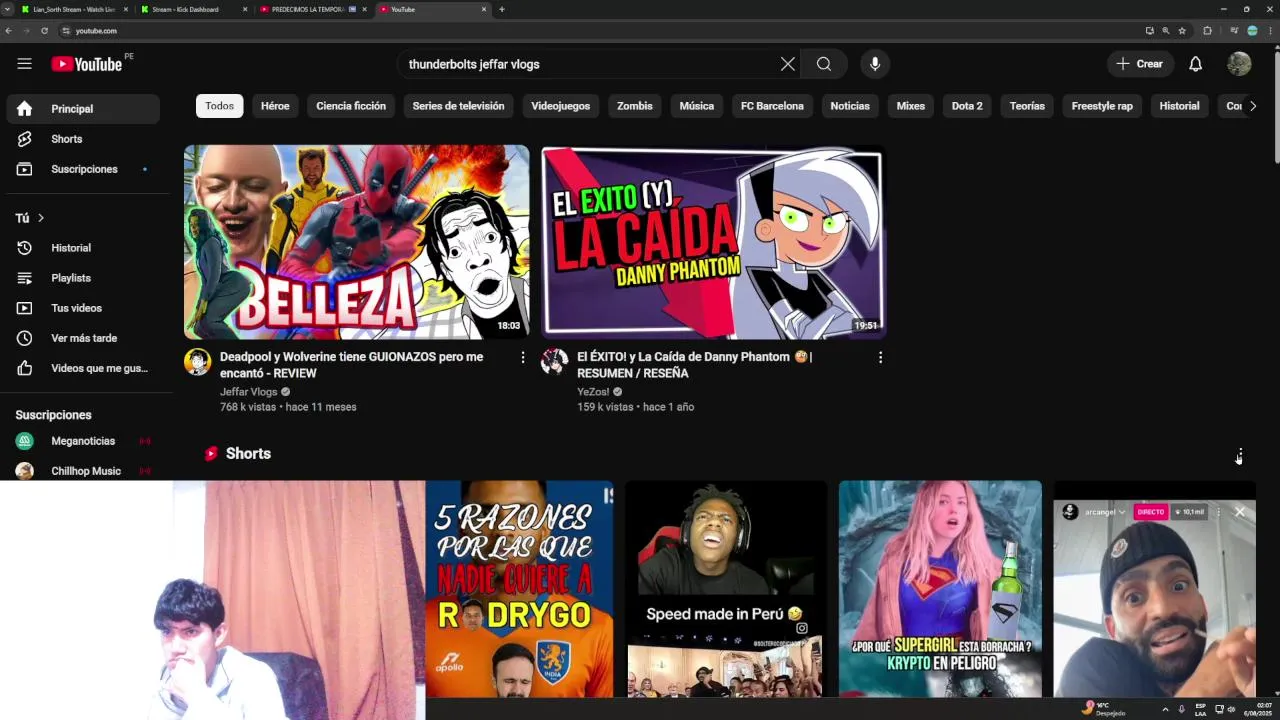Switch to the Stream - Kick Dashboard tab
The width and height of the screenshot is (1280, 720).
pyautogui.click(x=194, y=9)
